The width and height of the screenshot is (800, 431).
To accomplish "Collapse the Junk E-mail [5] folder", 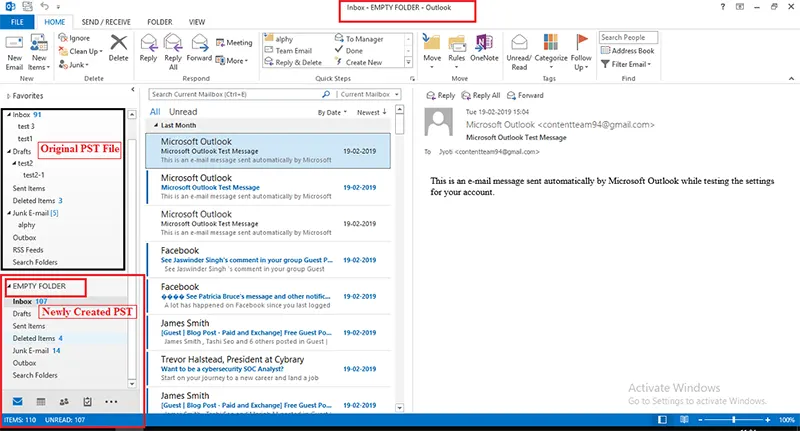I will [x=9, y=213].
